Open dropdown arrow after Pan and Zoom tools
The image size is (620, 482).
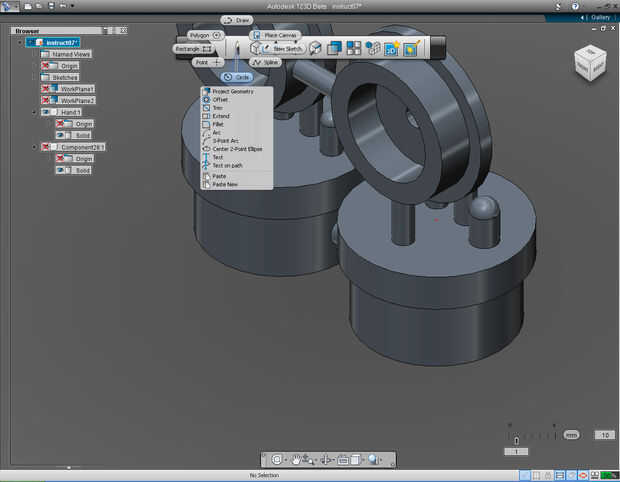315,460
